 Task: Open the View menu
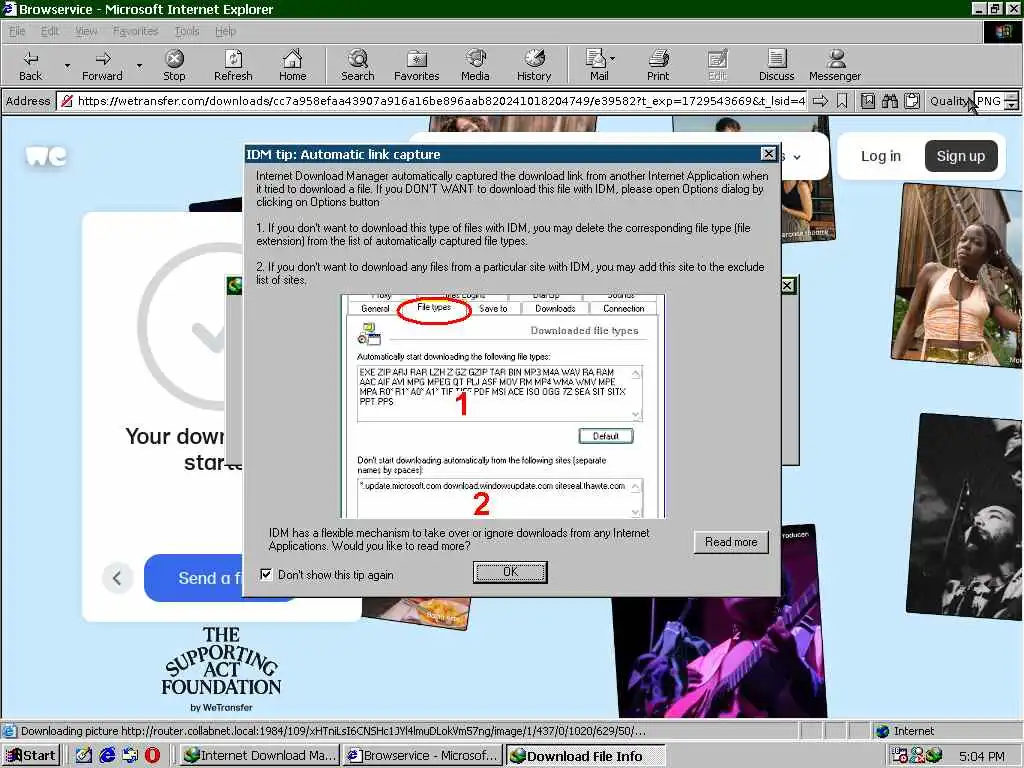[x=86, y=31]
